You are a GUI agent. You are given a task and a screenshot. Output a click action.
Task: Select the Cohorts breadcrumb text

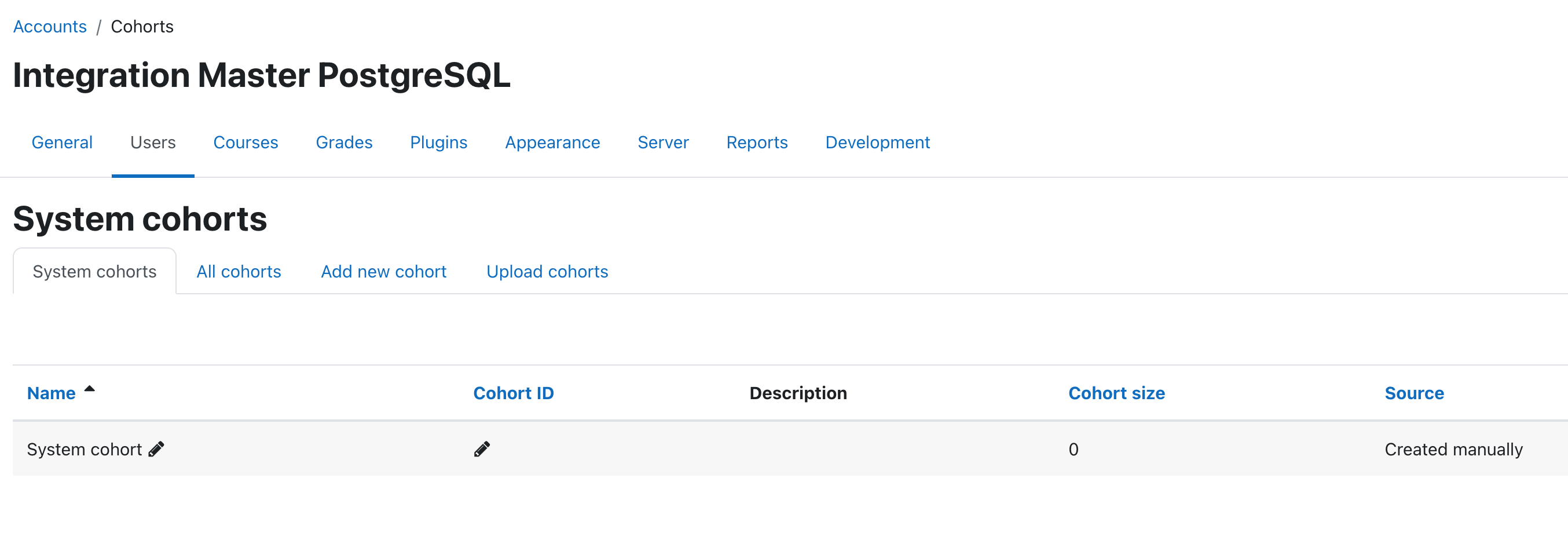(142, 27)
